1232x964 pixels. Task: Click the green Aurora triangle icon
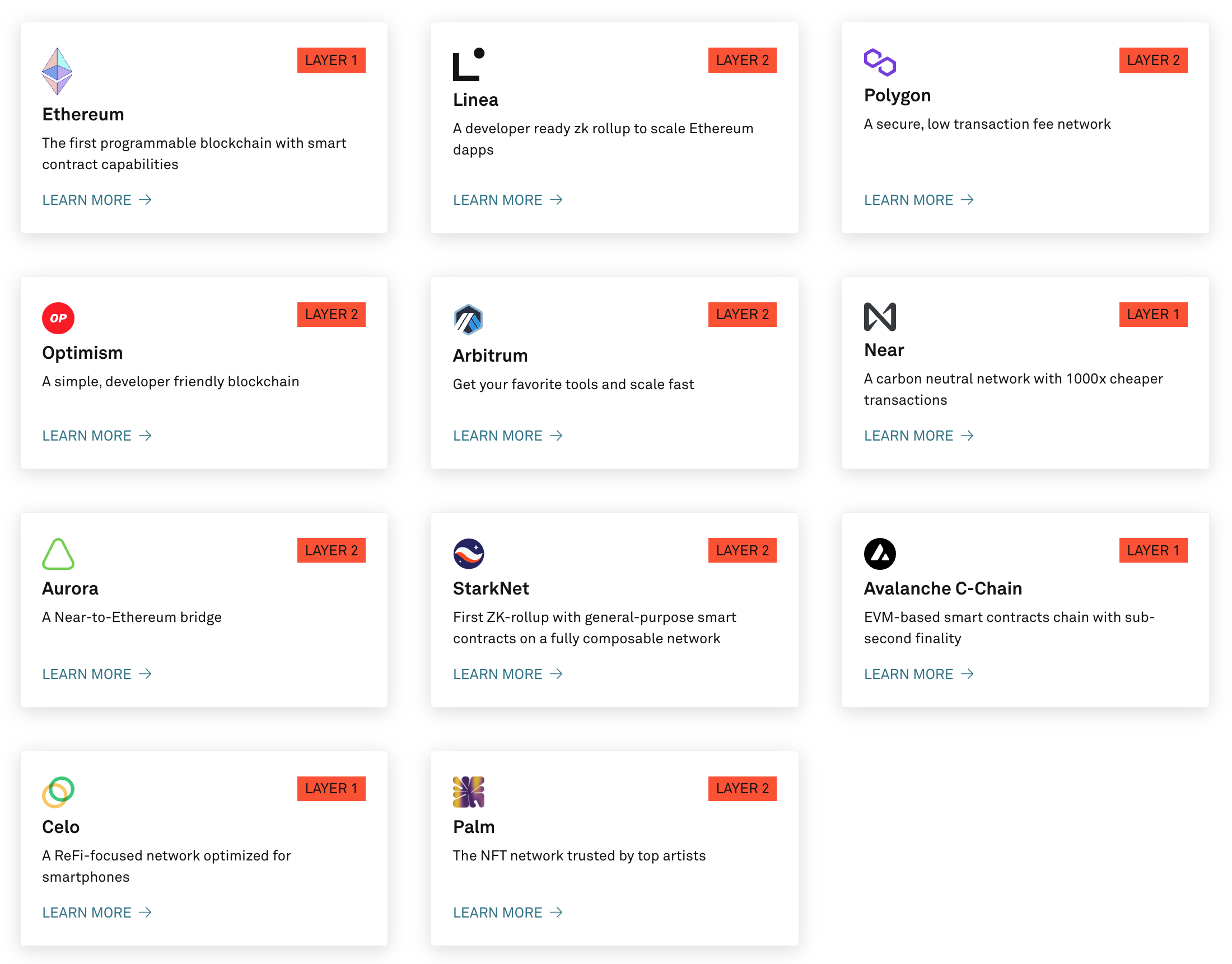point(58,554)
